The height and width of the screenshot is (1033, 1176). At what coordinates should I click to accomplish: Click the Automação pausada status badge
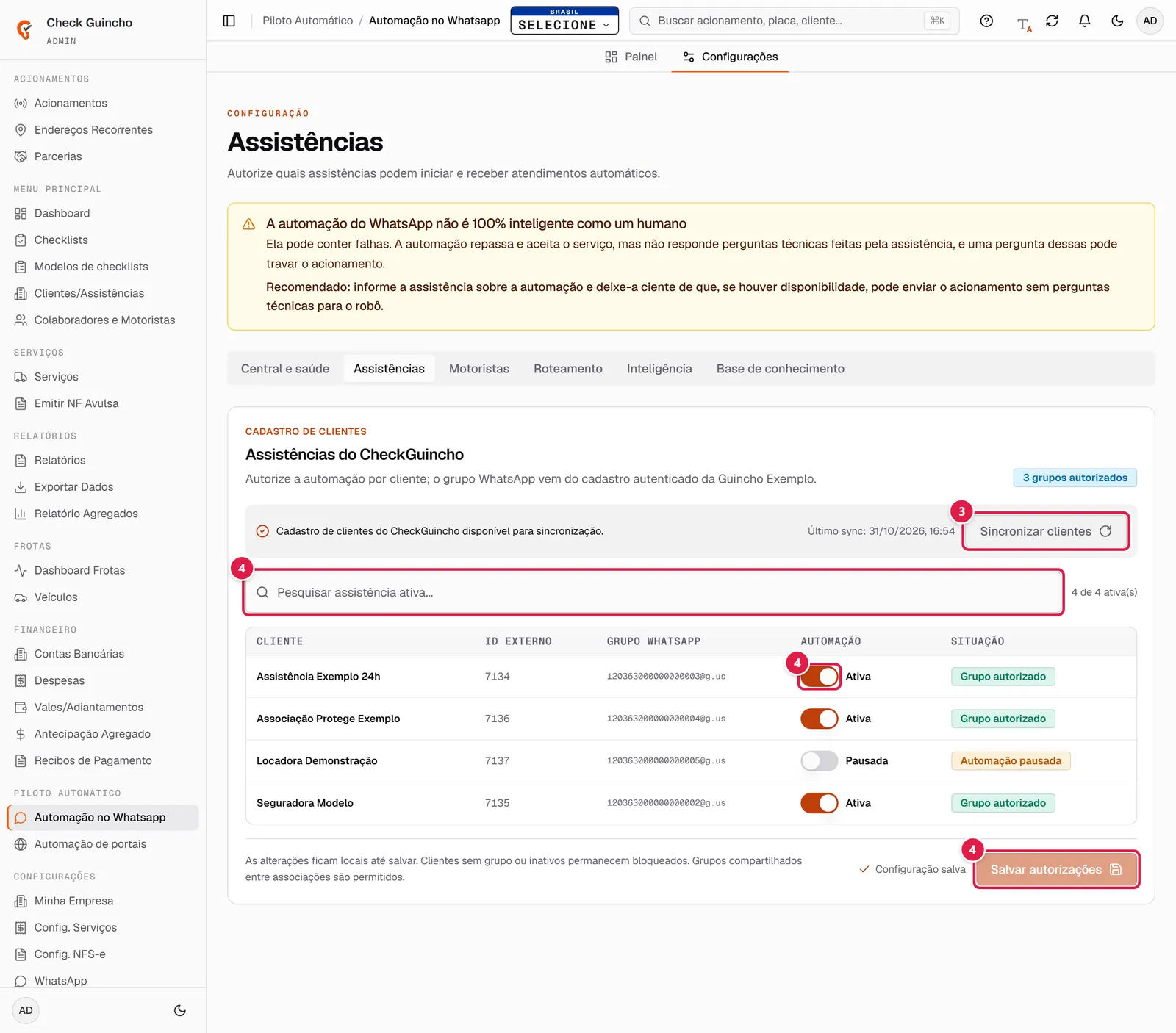[1011, 760]
